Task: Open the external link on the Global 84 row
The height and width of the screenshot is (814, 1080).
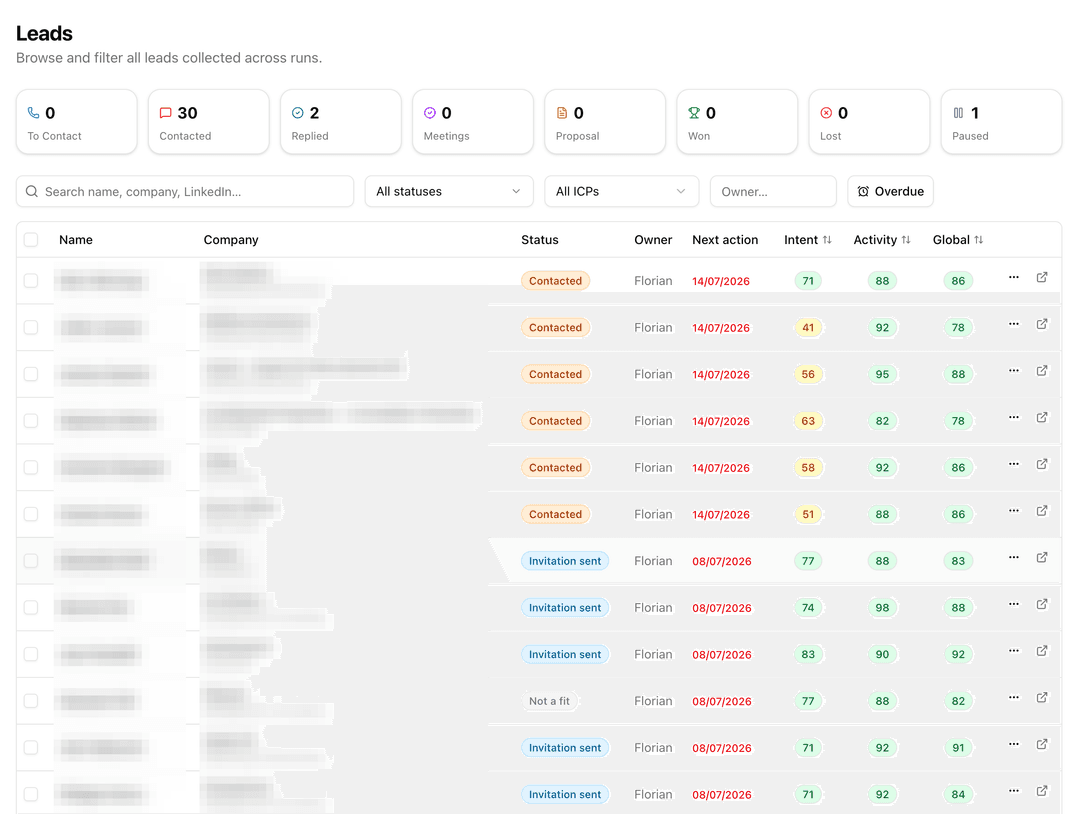Action: pyautogui.click(x=1042, y=791)
